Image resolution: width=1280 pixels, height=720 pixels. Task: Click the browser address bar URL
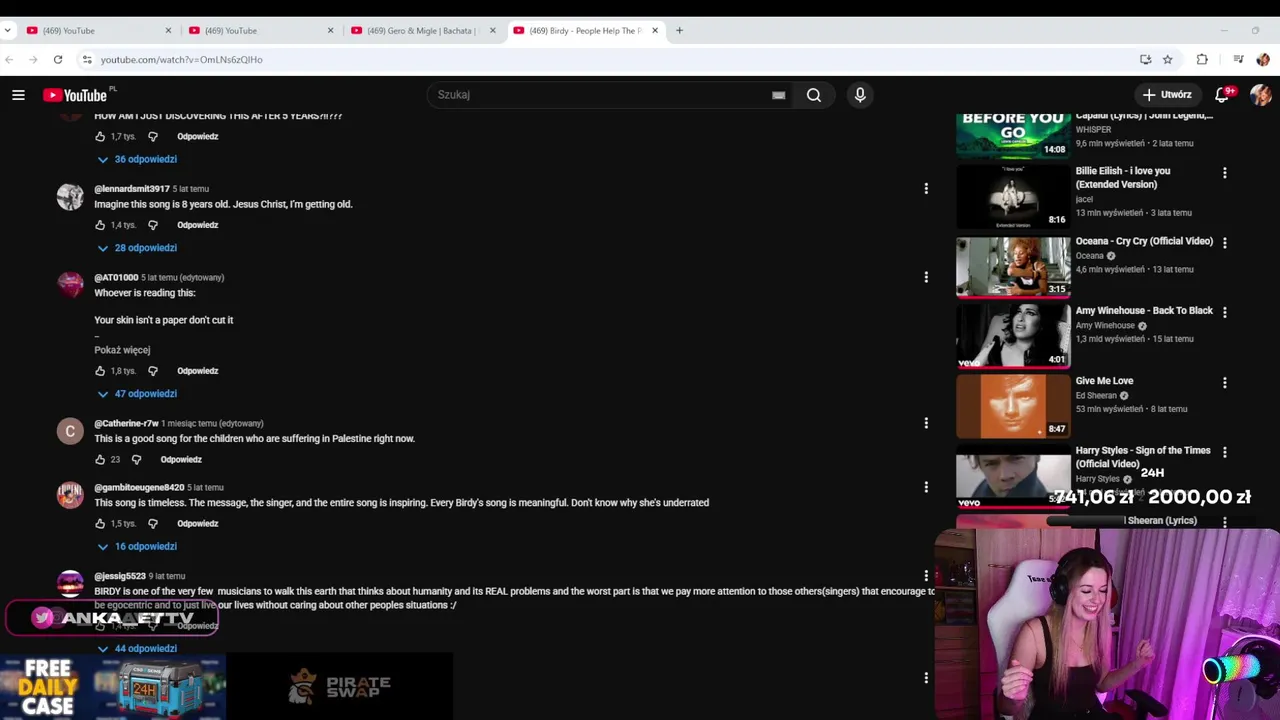coord(181,60)
